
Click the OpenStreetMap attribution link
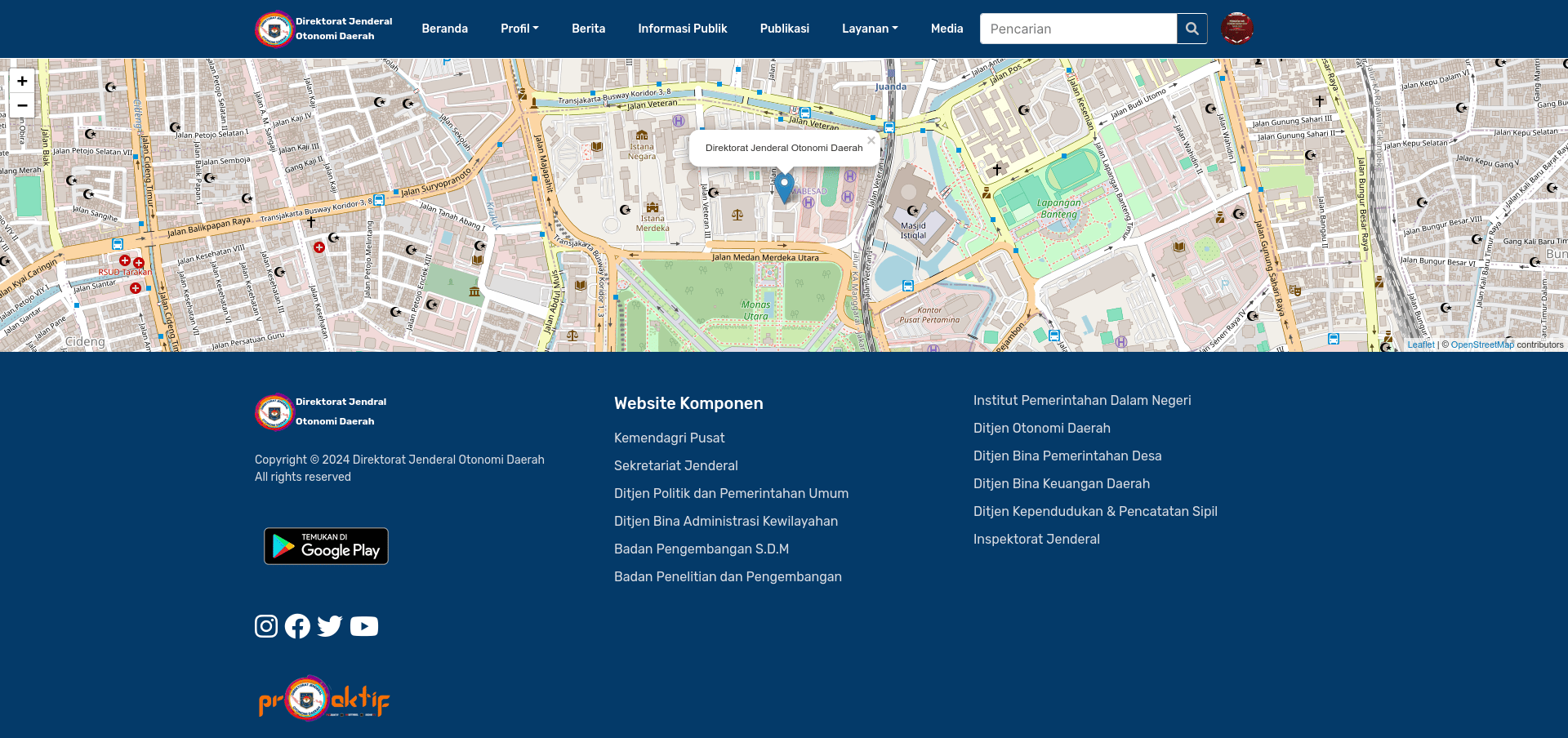(1482, 345)
